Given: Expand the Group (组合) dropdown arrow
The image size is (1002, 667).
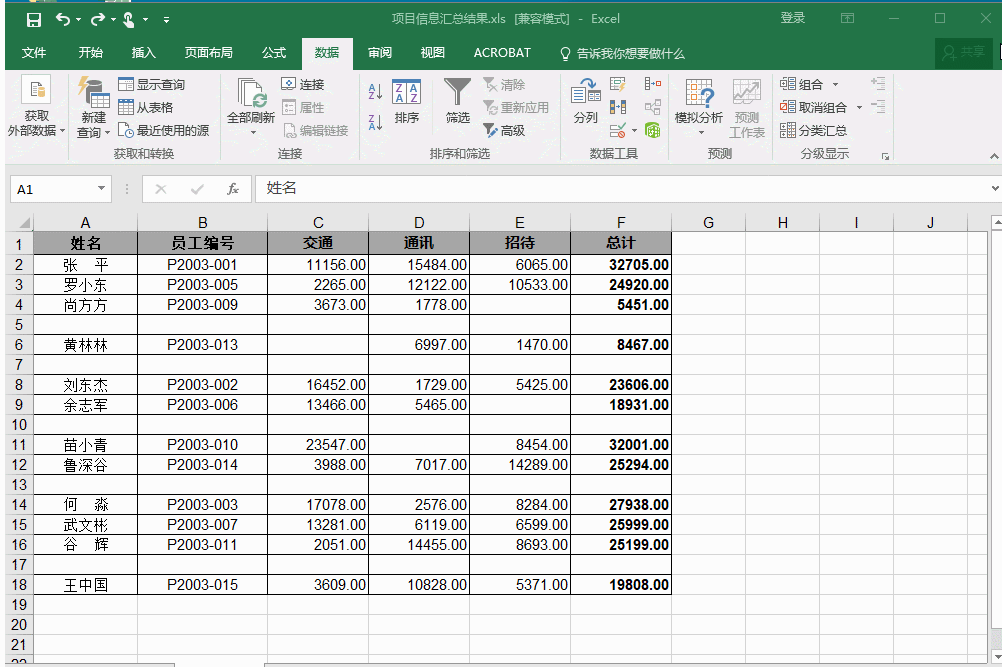Looking at the screenshot, I should pos(835,84).
